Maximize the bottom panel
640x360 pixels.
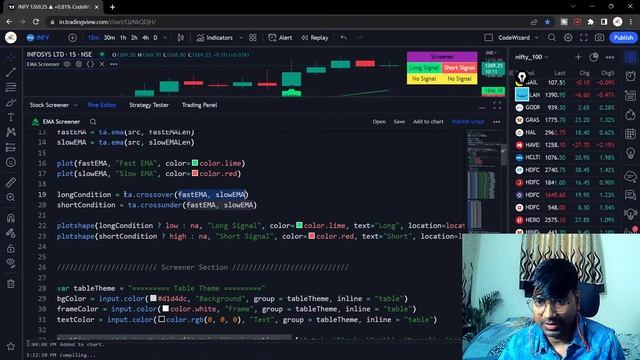(497, 105)
